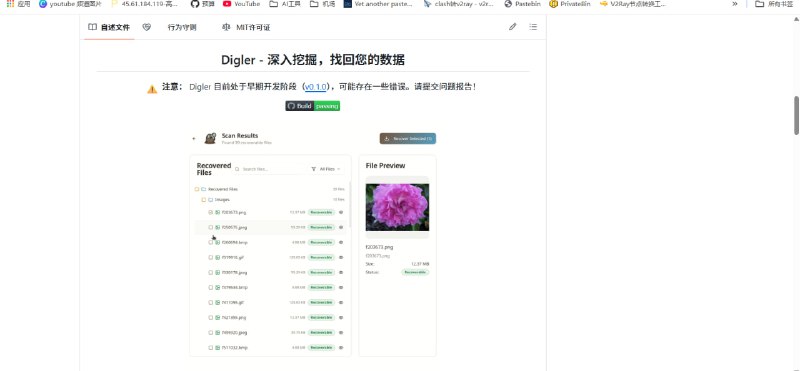
Task: Open the PrivateBin bookmark
Action: click(569, 4)
